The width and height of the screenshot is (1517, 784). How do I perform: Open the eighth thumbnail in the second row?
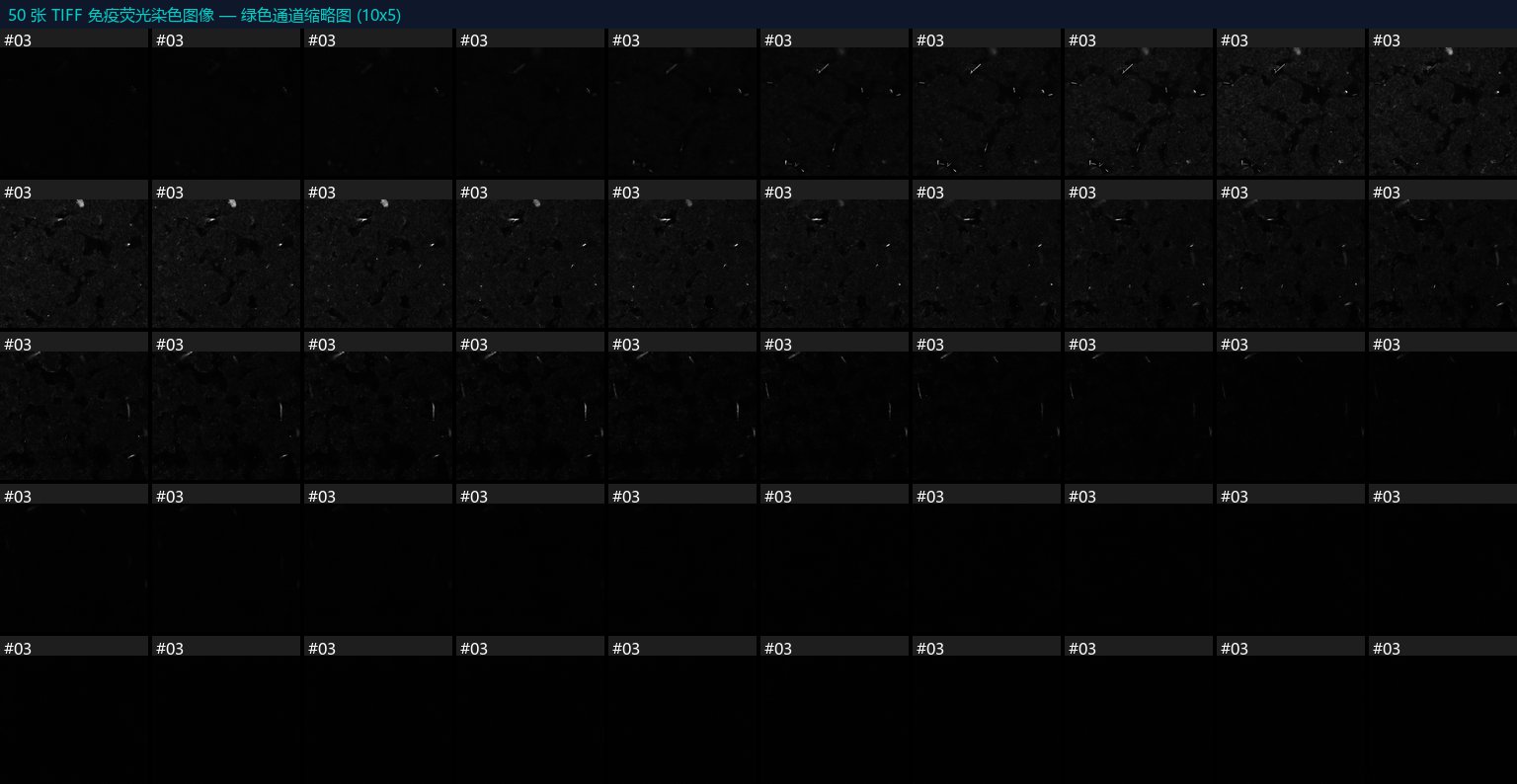click(1139, 255)
